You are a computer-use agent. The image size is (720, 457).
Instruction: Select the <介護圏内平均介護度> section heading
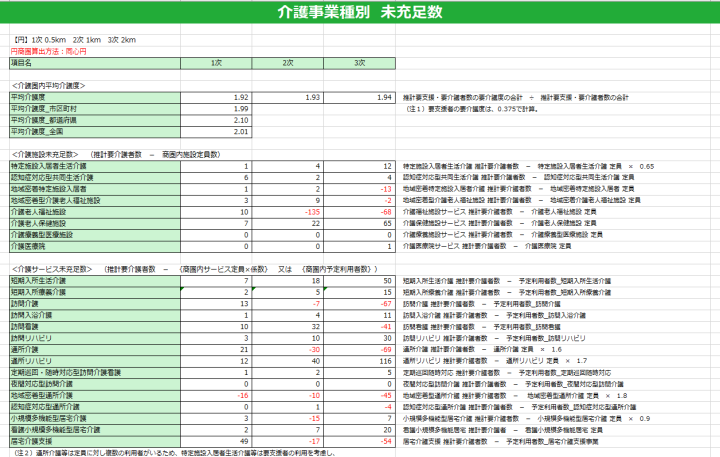click(x=48, y=86)
